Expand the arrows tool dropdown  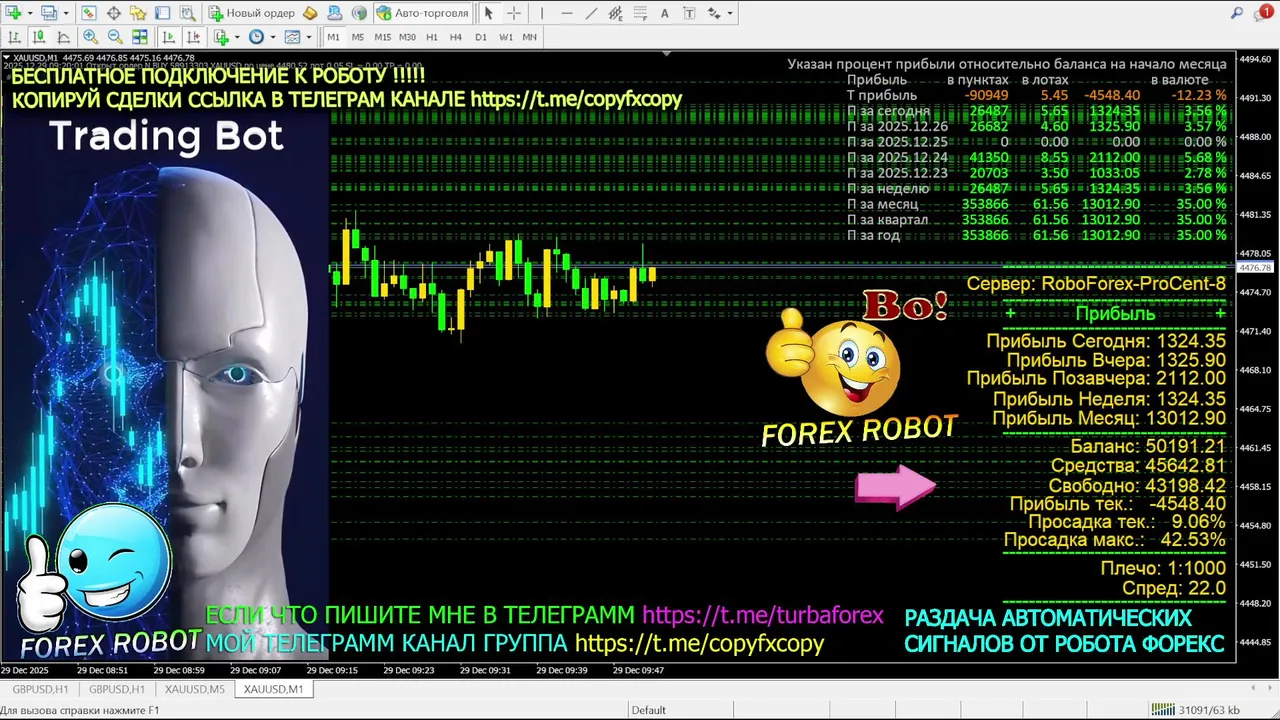coord(730,13)
